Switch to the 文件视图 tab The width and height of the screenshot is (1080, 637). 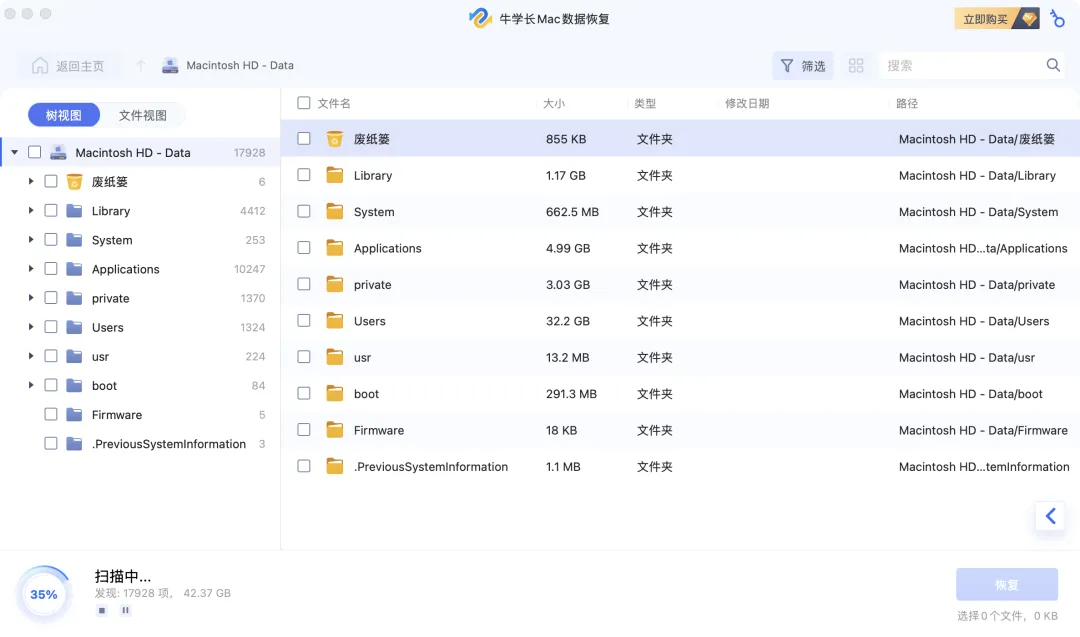tap(143, 115)
